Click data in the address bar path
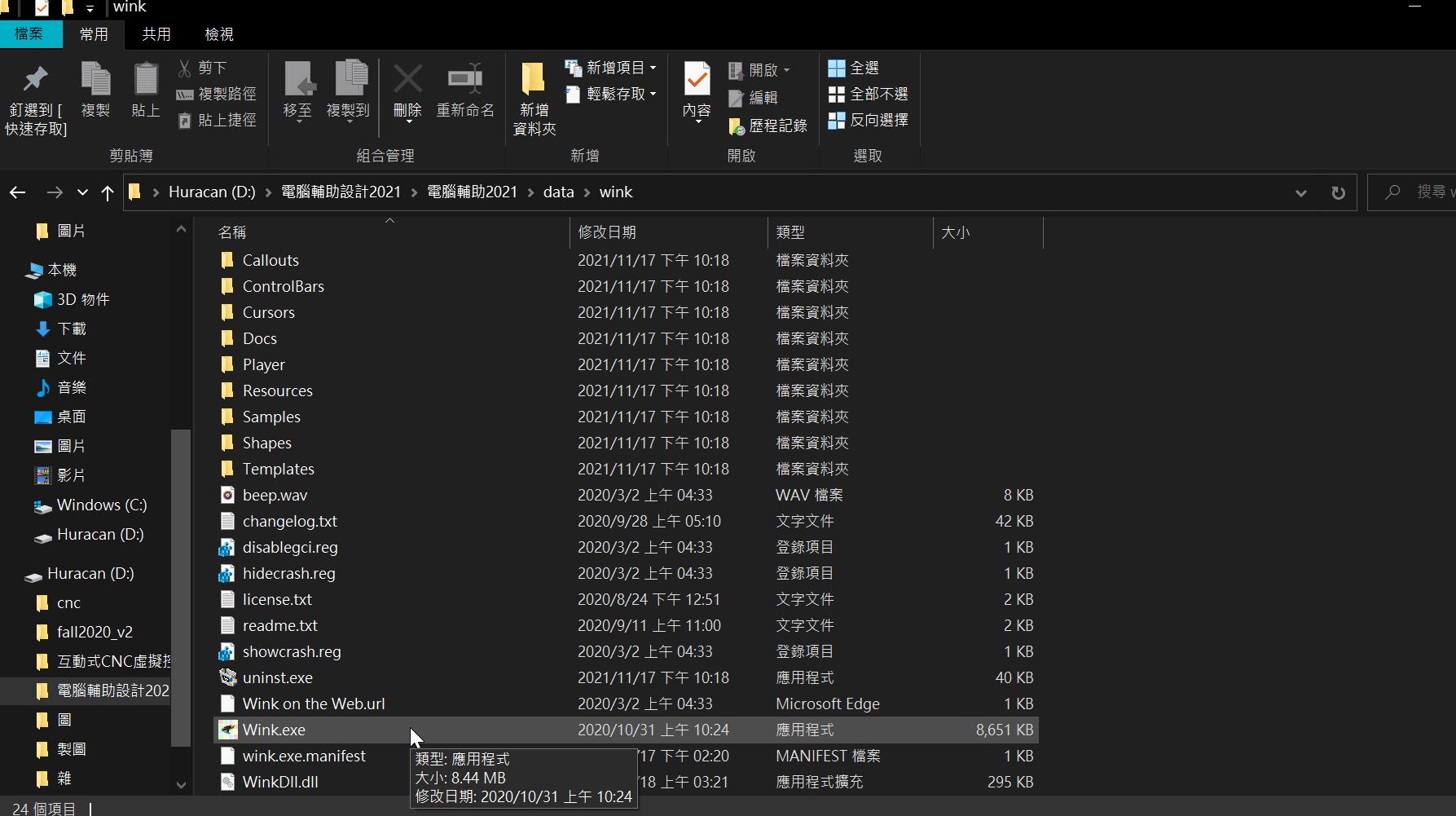The width and height of the screenshot is (1456, 816). coord(559,192)
